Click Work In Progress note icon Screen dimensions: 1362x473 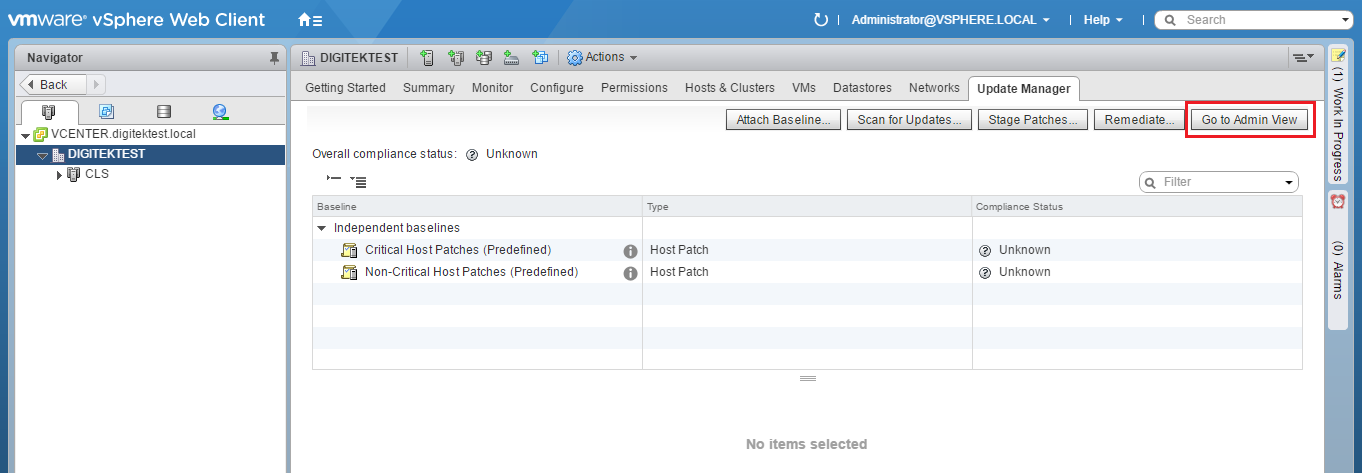(x=1338, y=54)
